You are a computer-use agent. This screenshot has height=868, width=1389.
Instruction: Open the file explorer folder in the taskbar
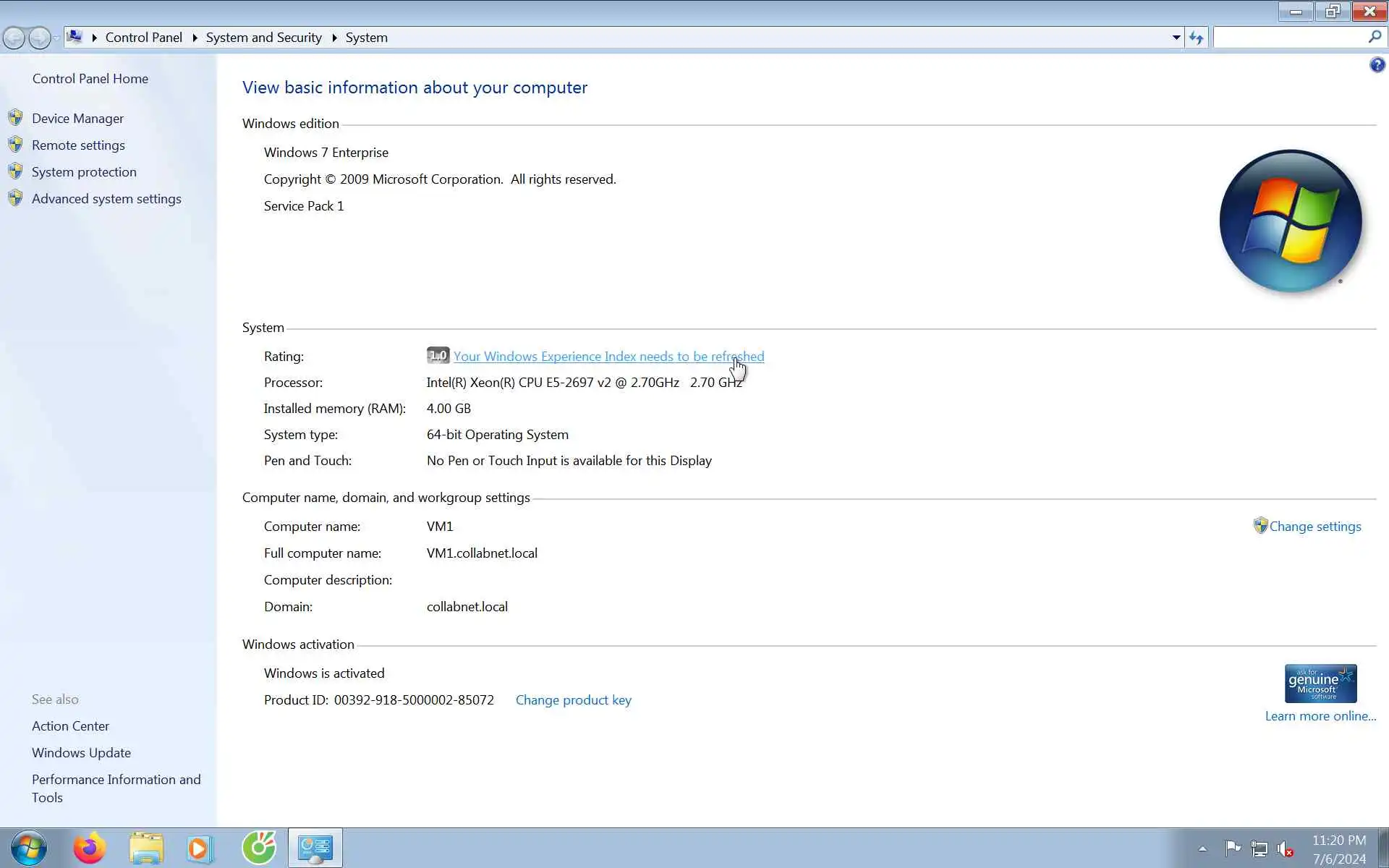[x=146, y=848]
